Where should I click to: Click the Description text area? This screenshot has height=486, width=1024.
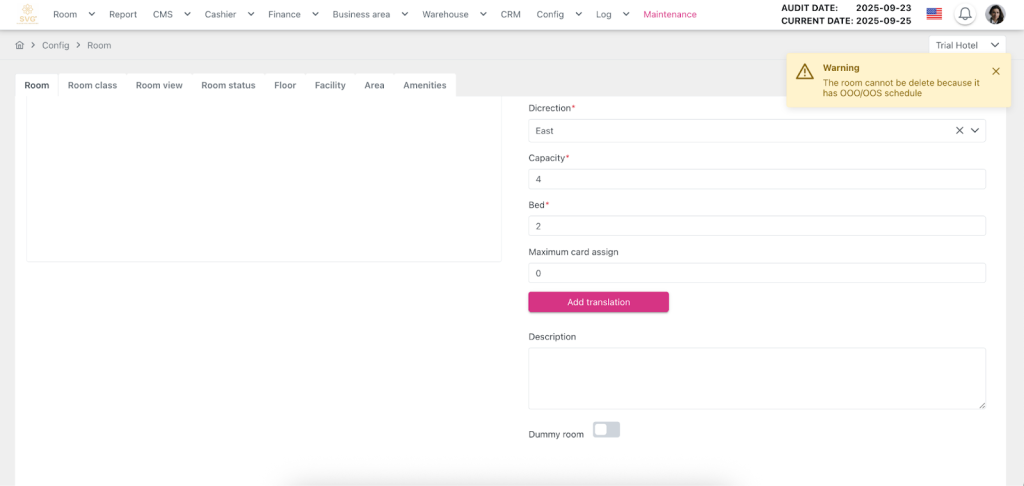pyautogui.click(x=756, y=378)
